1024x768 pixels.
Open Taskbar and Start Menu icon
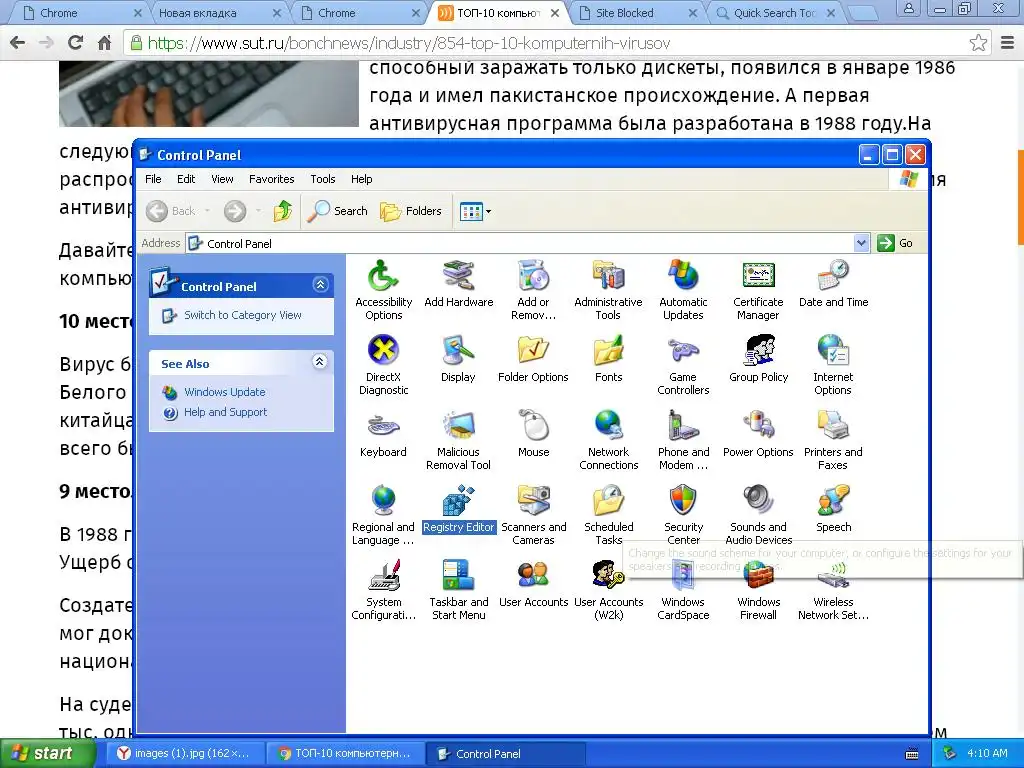458,576
